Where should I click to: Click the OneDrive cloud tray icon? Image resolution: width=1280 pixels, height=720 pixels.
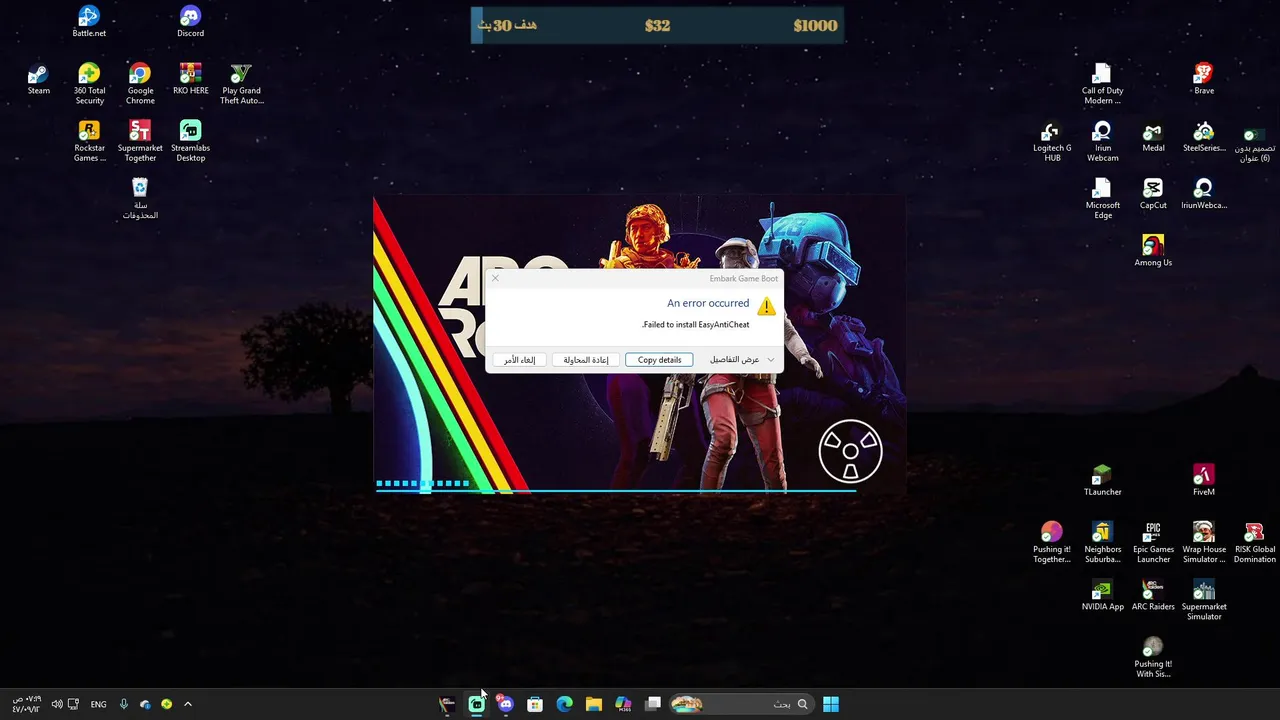145,704
